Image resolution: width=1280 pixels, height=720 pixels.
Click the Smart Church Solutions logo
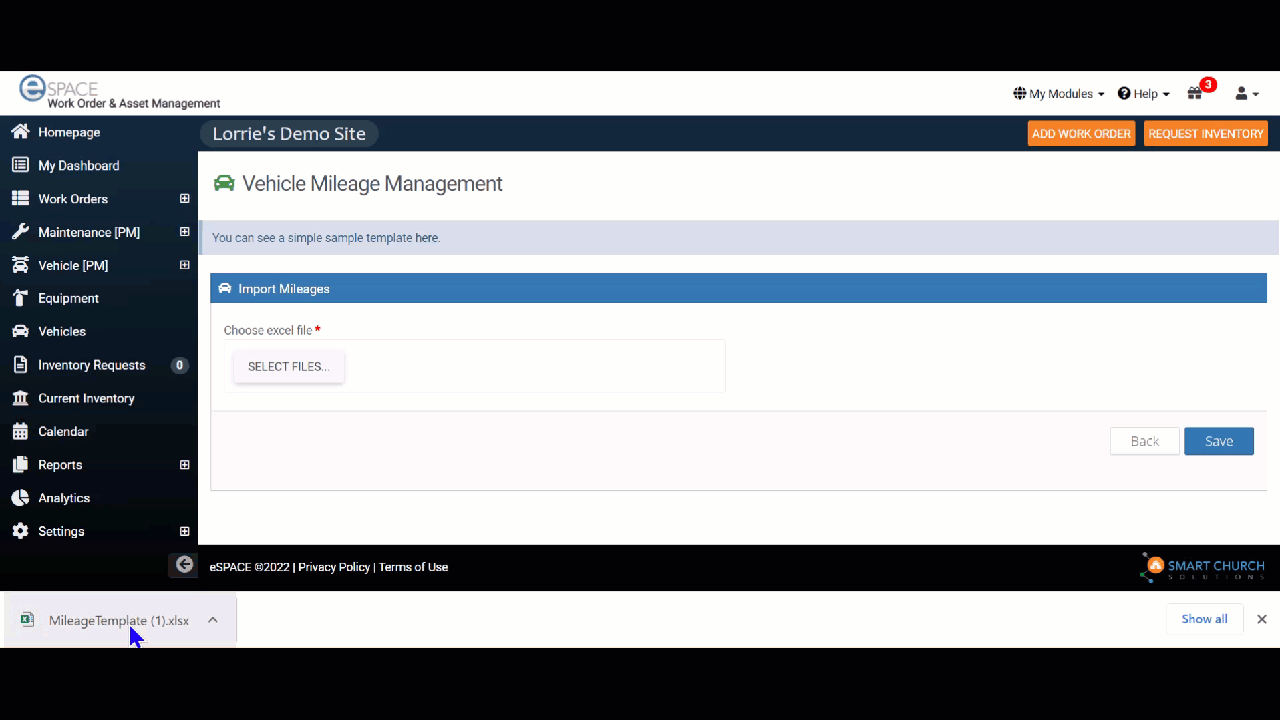[x=1203, y=567]
